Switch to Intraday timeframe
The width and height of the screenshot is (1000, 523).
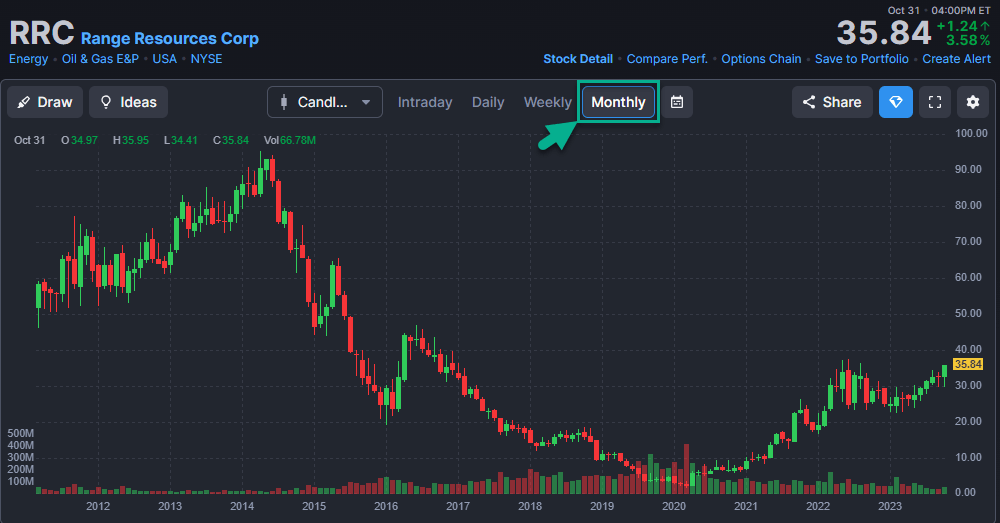(x=425, y=102)
